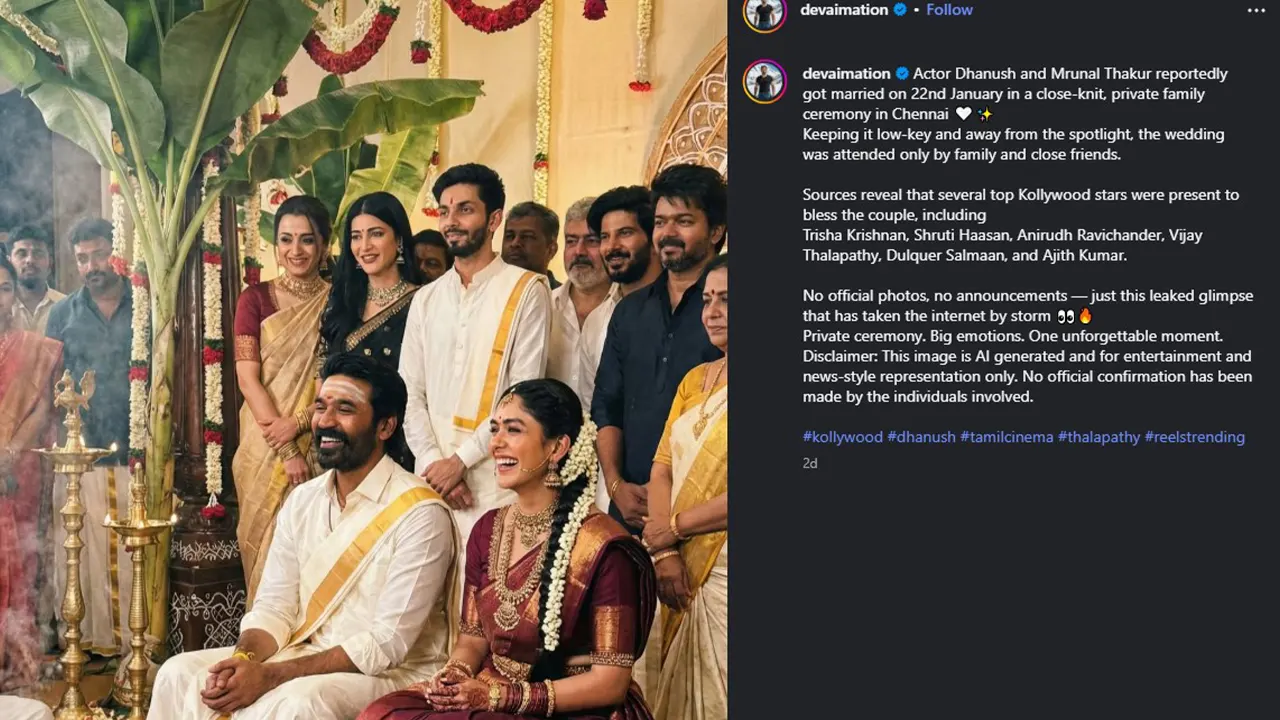The image size is (1280, 720).
Task: Open the #thalapathy hashtag
Action: (x=1097, y=437)
